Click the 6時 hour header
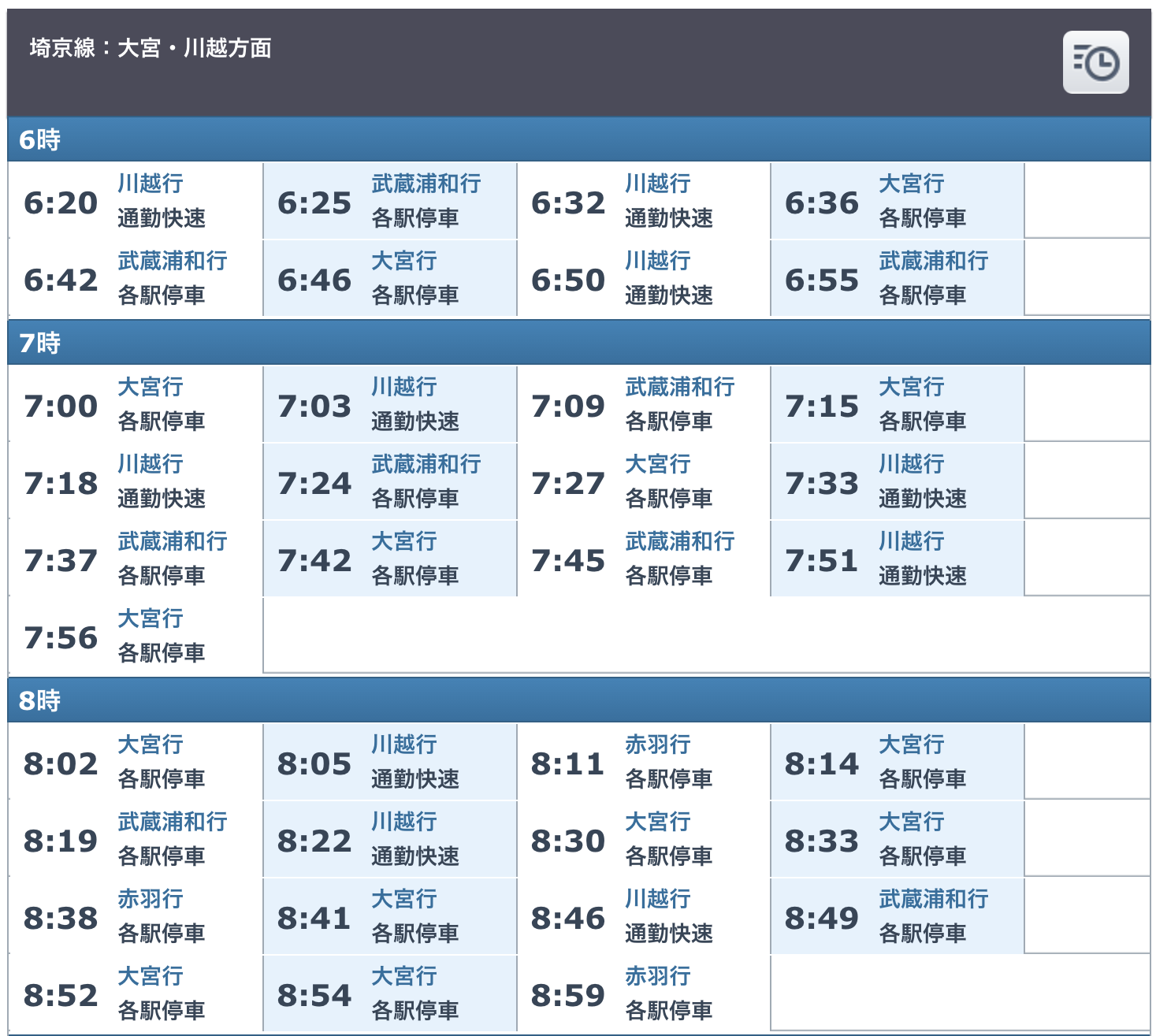This screenshot has width=1156, height=1036. tap(40, 140)
